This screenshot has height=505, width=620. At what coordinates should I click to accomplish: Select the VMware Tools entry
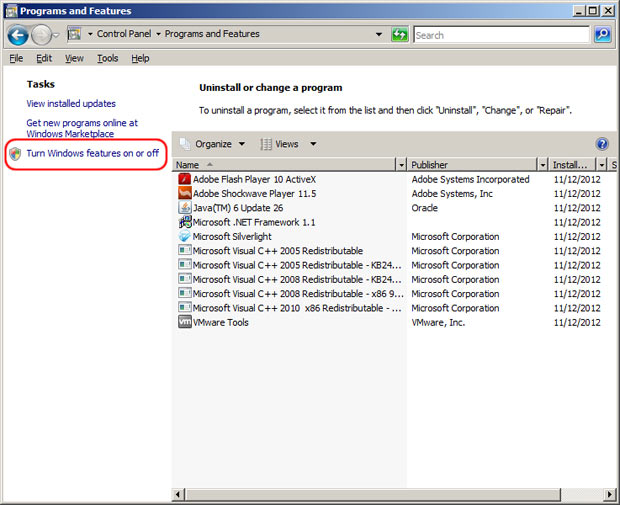click(221, 322)
